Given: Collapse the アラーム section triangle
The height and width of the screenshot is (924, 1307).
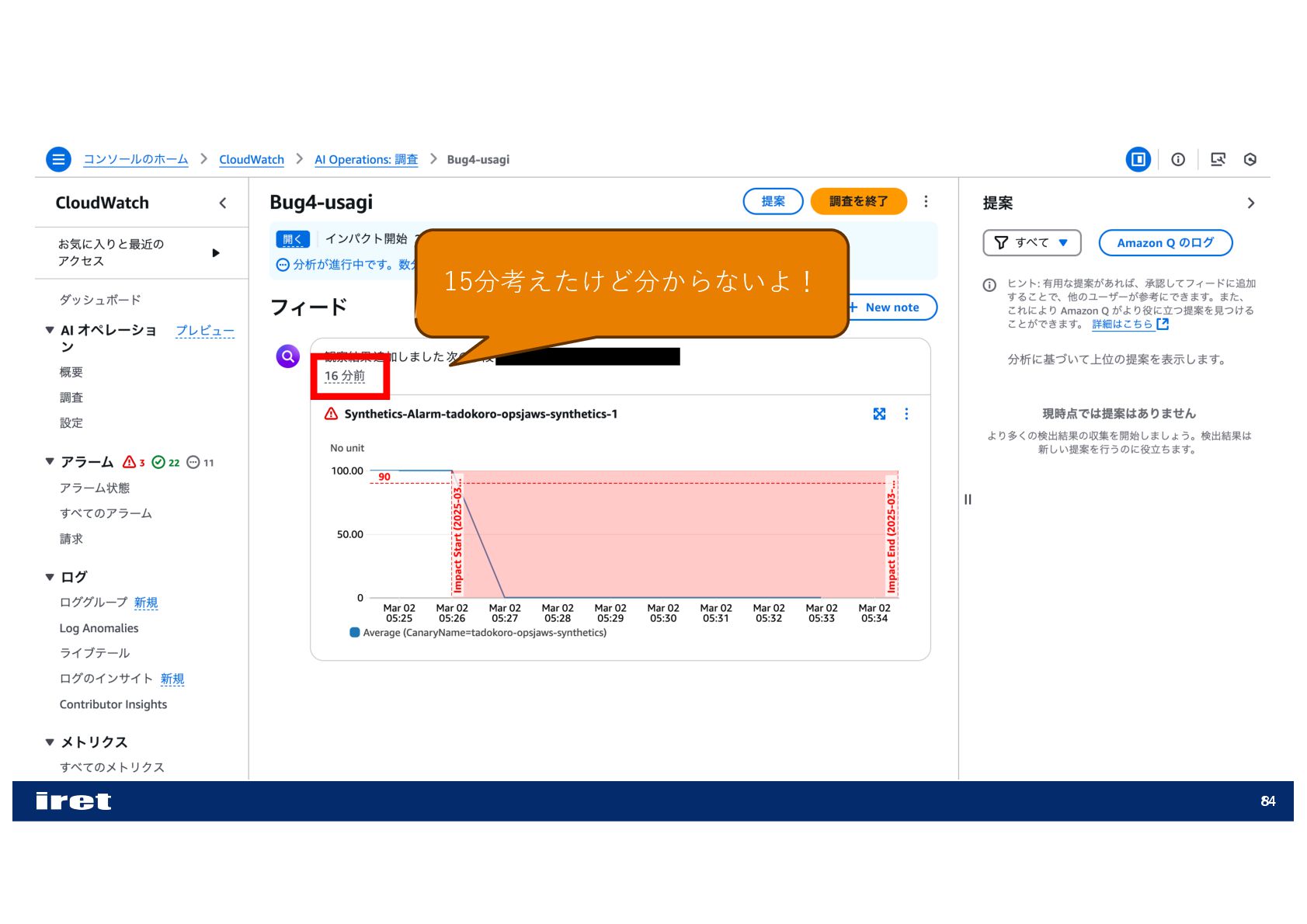Looking at the screenshot, I should click(x=50, y=461).
